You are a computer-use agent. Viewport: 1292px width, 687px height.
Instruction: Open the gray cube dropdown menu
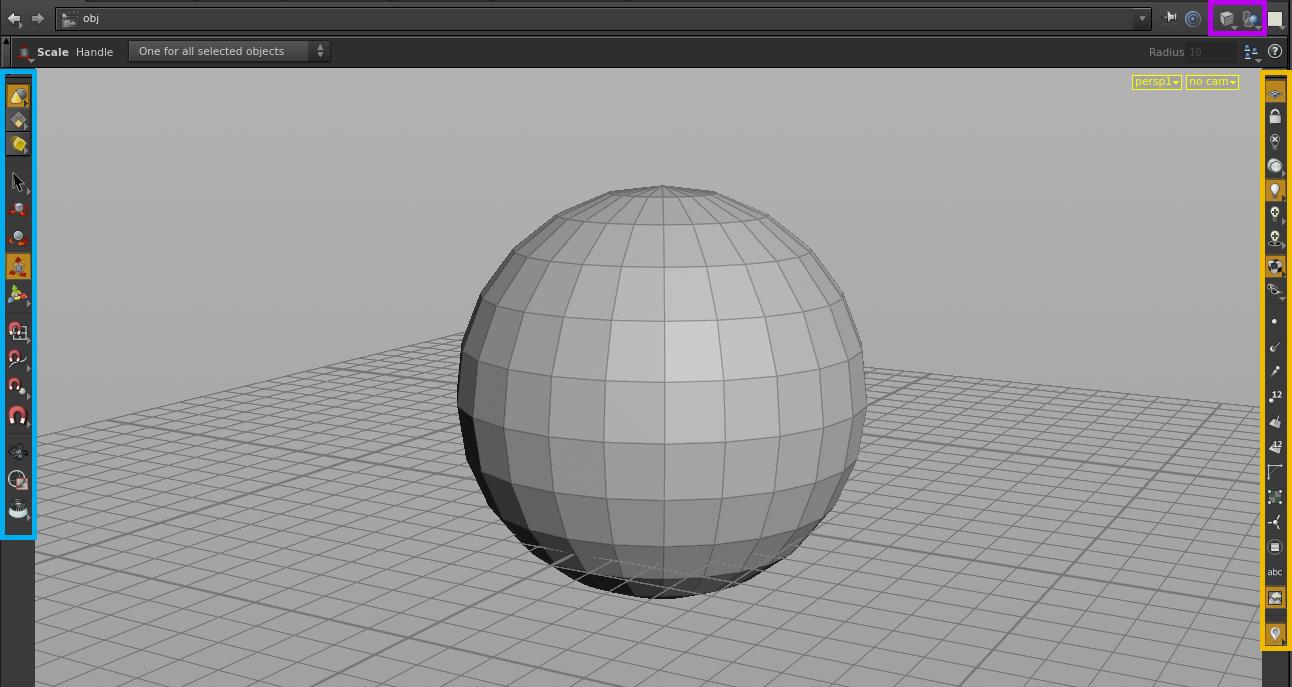[1227, 18]
